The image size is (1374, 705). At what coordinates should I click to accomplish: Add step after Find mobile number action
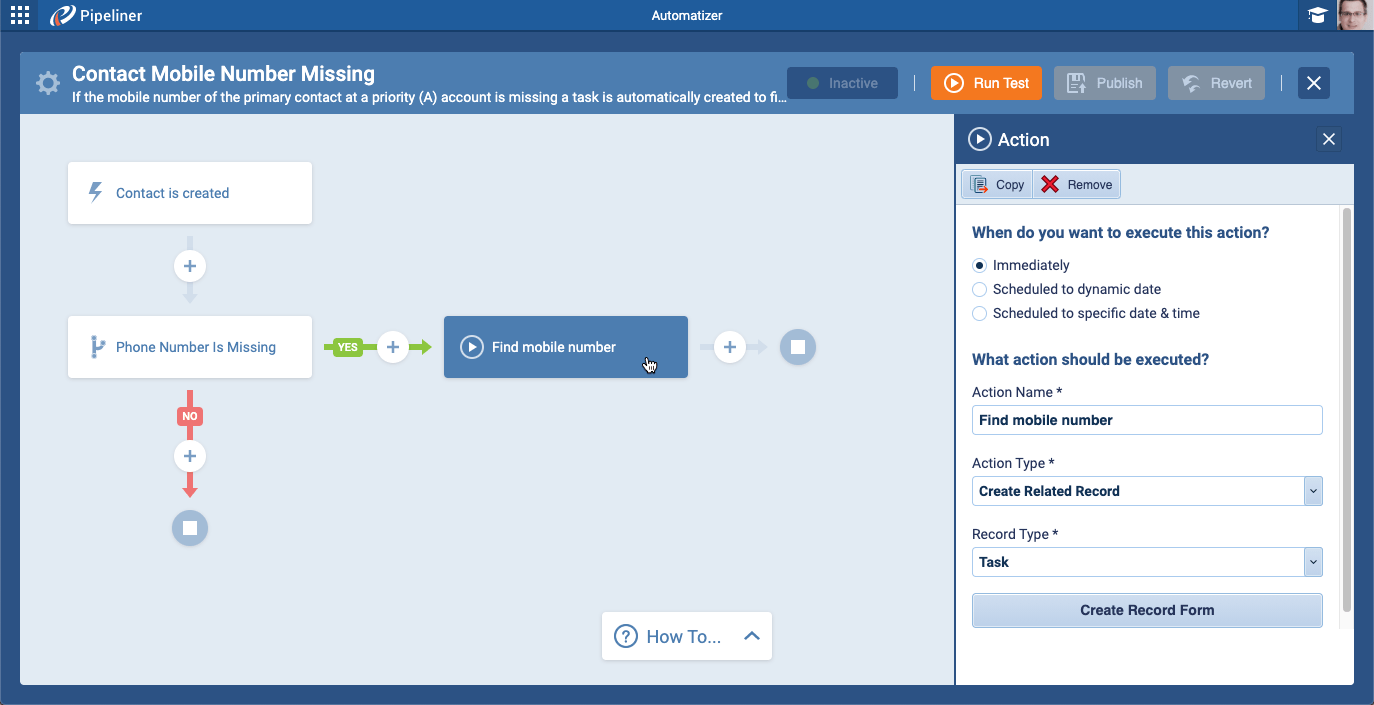(730, 347)
